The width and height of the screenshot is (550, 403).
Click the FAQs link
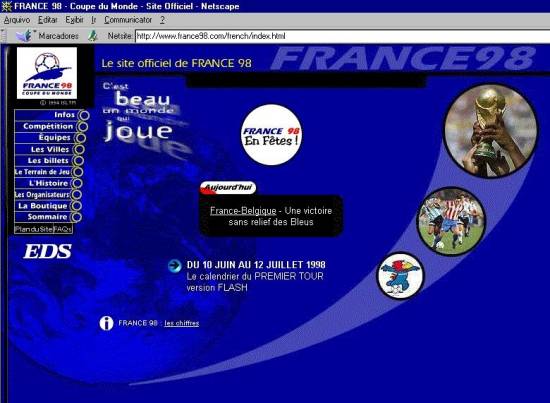click(63, 229)
